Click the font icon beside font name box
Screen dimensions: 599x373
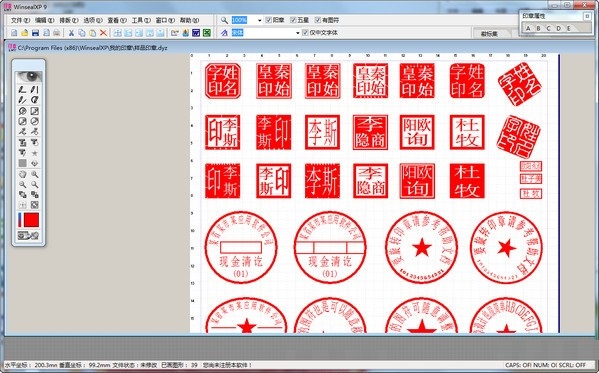point(224,33)
